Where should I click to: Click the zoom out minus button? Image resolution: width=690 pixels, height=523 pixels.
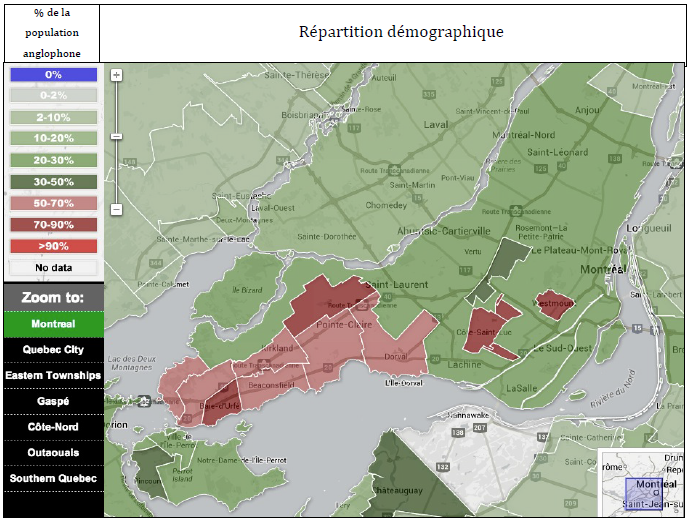point(117,209)
